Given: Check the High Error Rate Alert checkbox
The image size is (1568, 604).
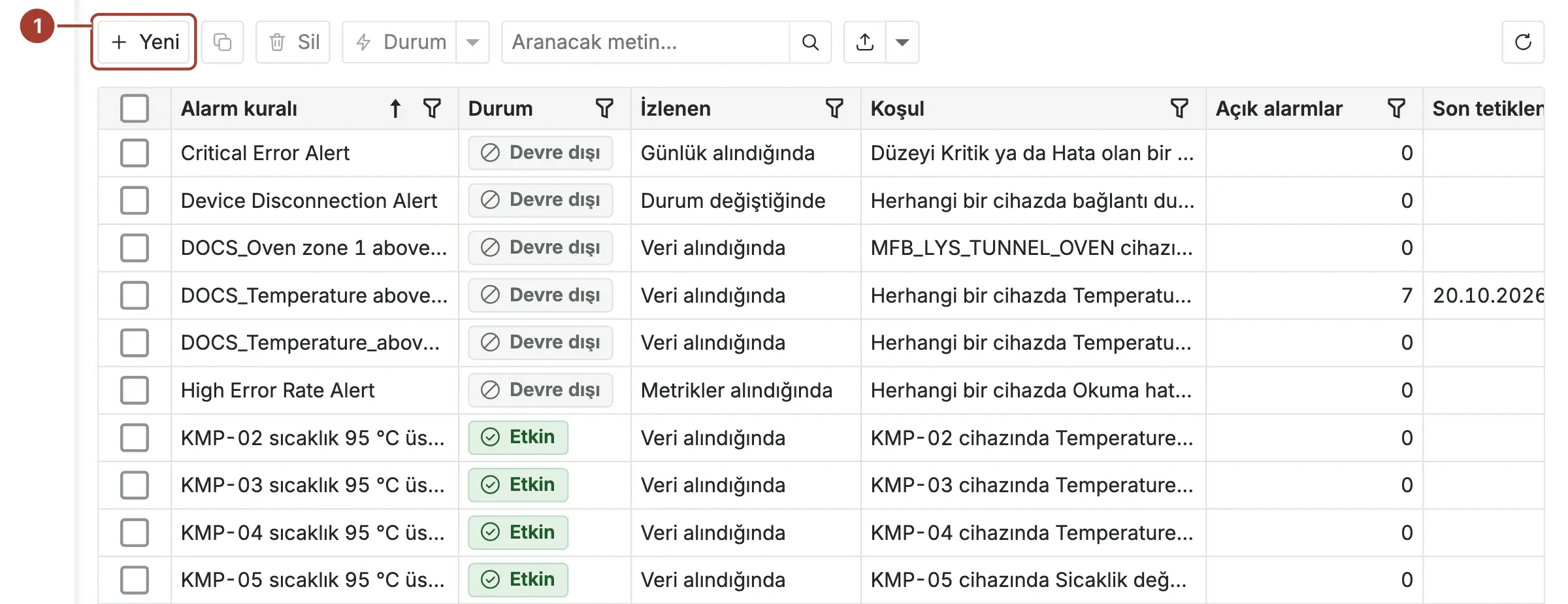Looking at the screenshot, I should pos(135,390).
